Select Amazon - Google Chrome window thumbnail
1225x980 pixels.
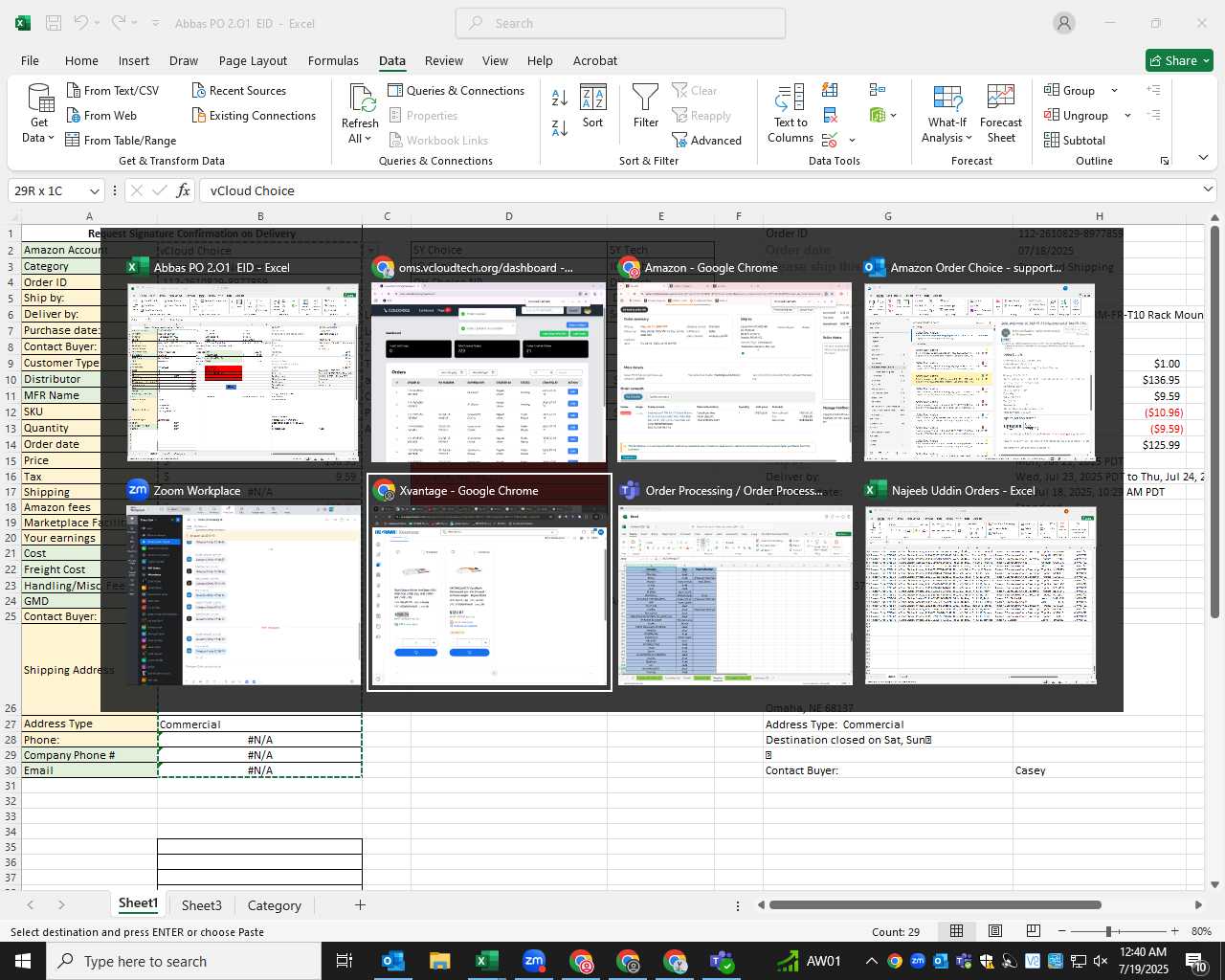coord(735,360)
